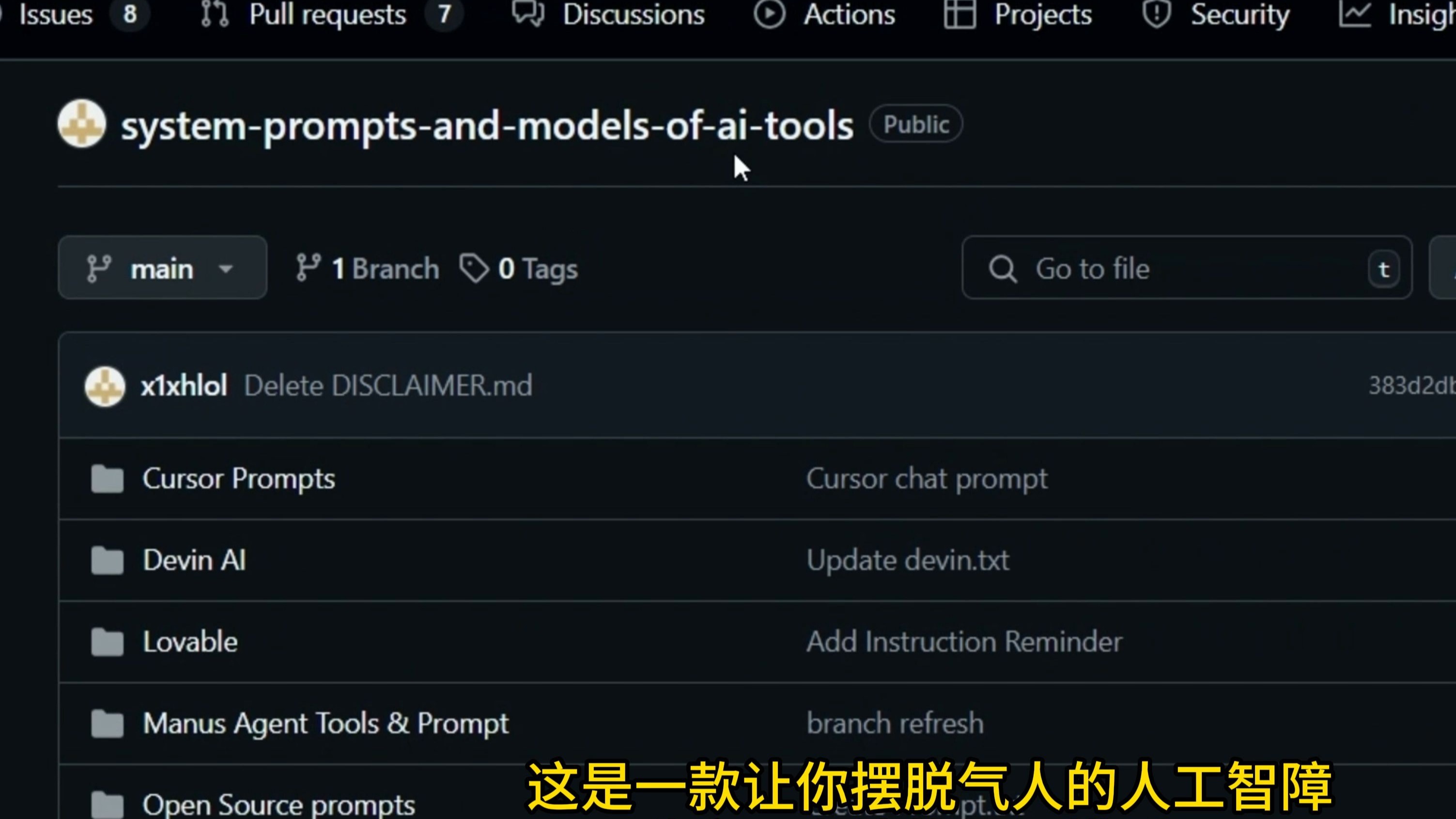1456x819 pixels.
Task: Click the Open Source prompts folder icon
Action: pyautogui.click(x=108, y=805)
